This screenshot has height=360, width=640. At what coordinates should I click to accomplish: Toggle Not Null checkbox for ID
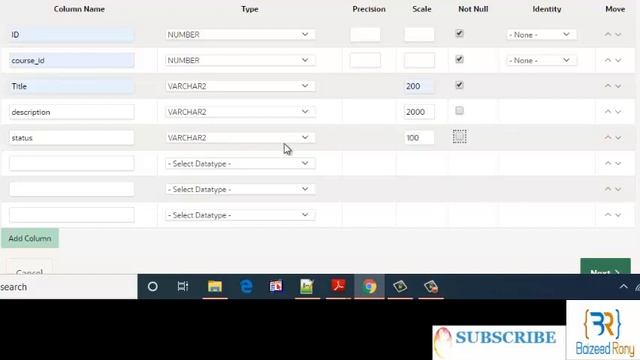(x=460, y=33)
